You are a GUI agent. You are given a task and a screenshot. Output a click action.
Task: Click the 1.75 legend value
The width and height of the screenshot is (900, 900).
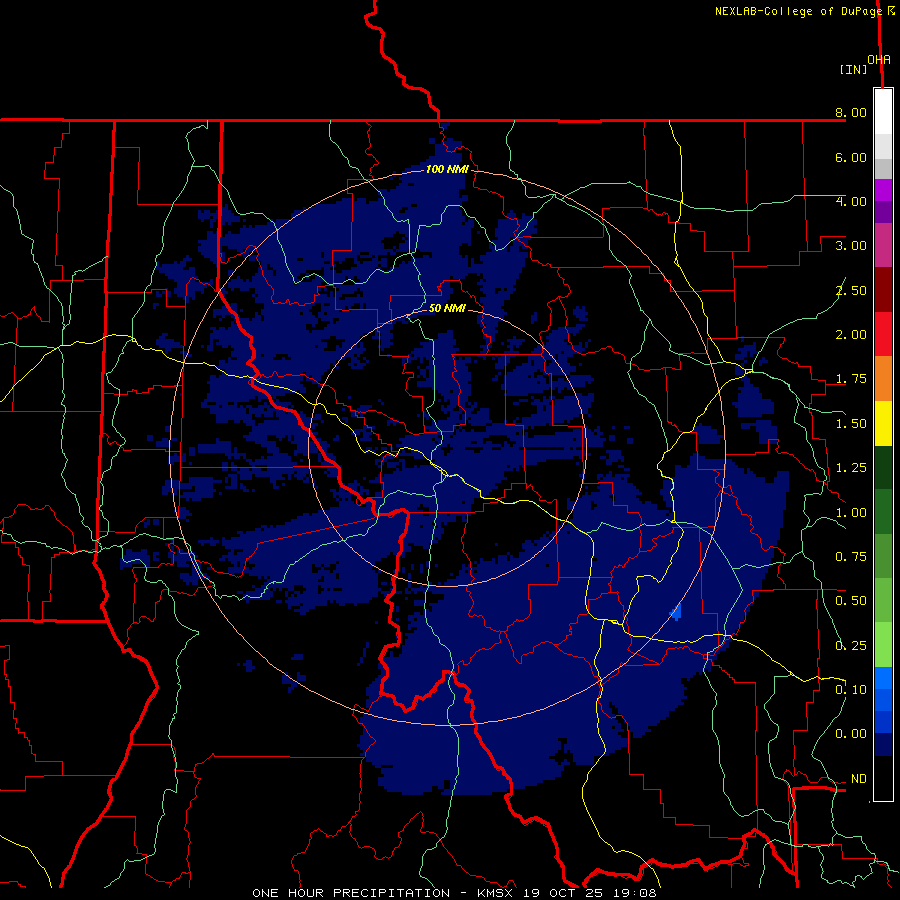click(x=851, y=379)
